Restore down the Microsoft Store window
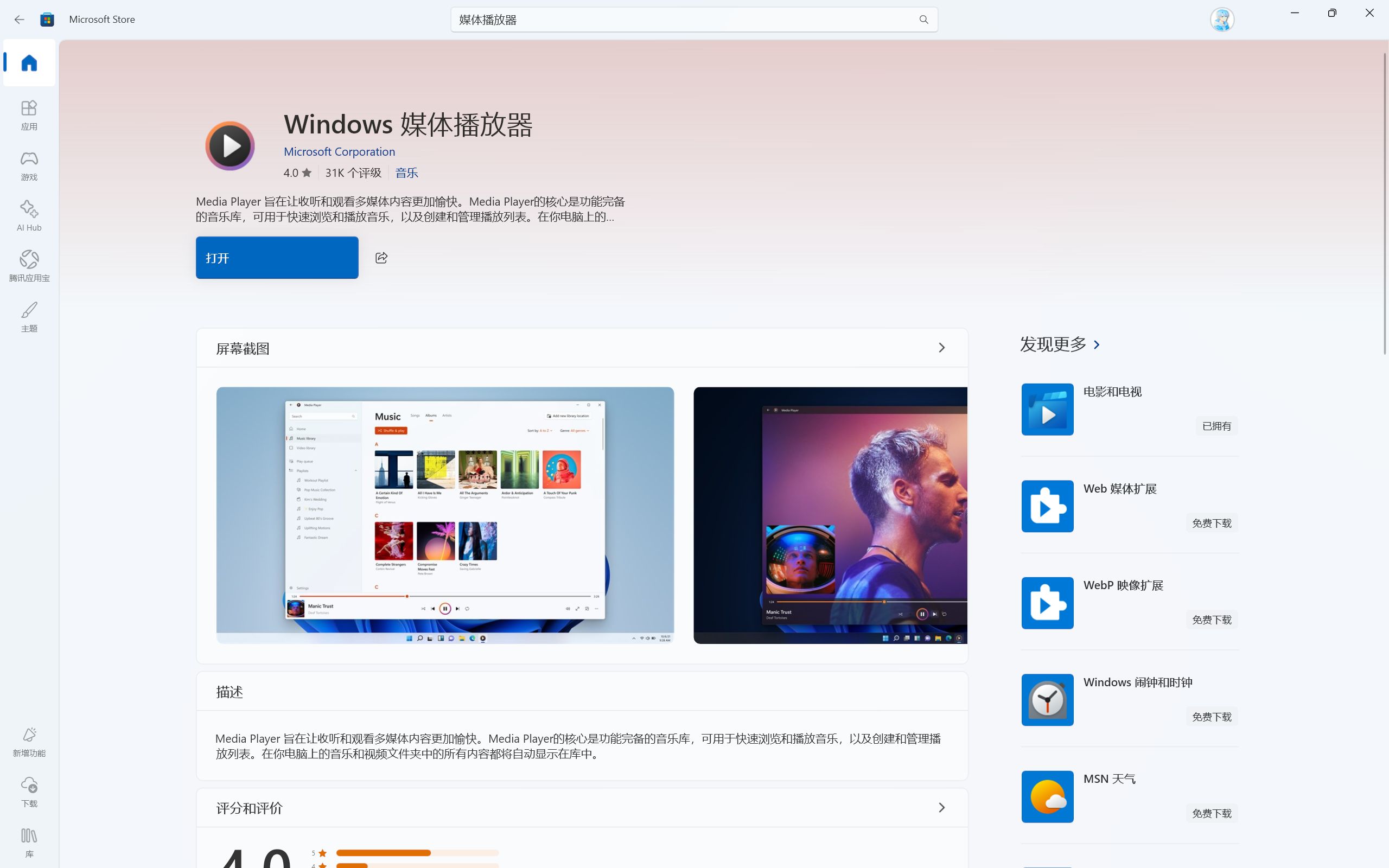 coord(1332,12)
